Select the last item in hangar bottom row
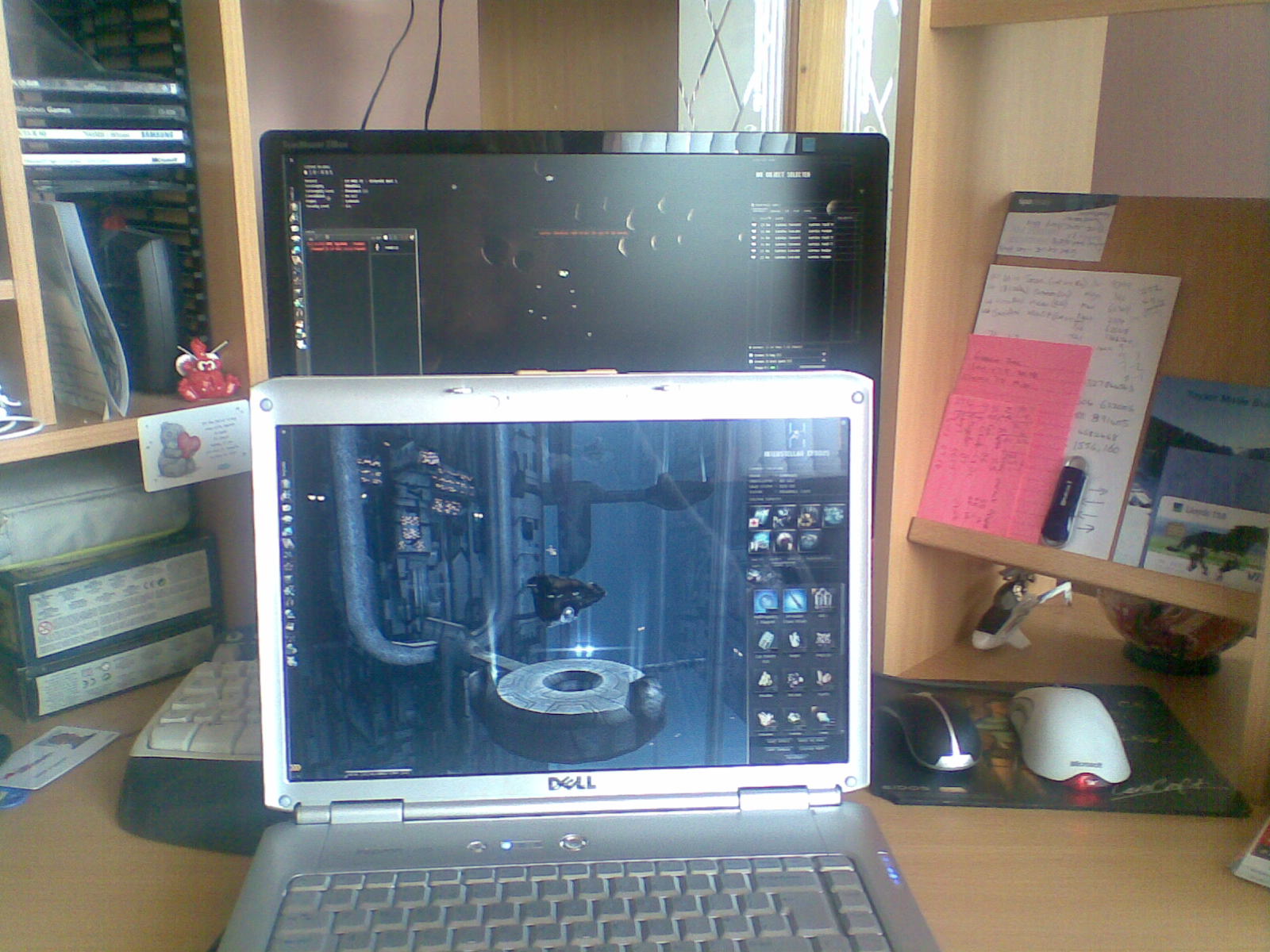 pos(823,718)
